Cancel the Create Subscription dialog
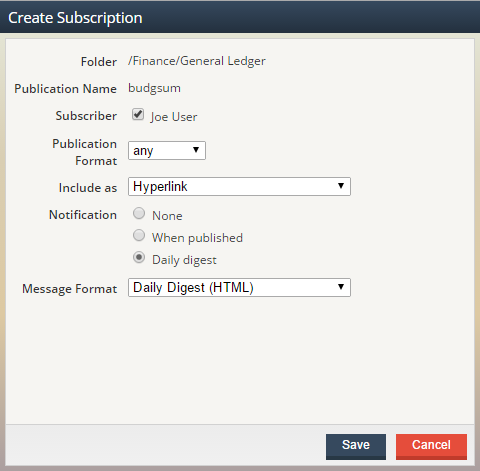The image size is (480, 471). 431,447
